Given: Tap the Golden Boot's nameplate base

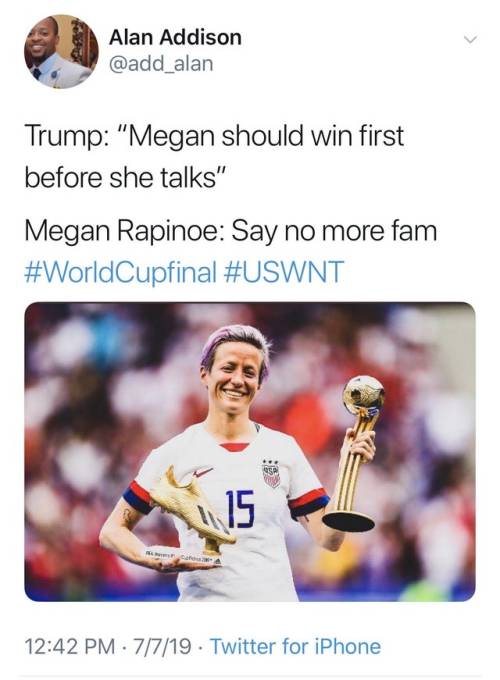Looking at the screenshot, I should click(x=183, y=557).
